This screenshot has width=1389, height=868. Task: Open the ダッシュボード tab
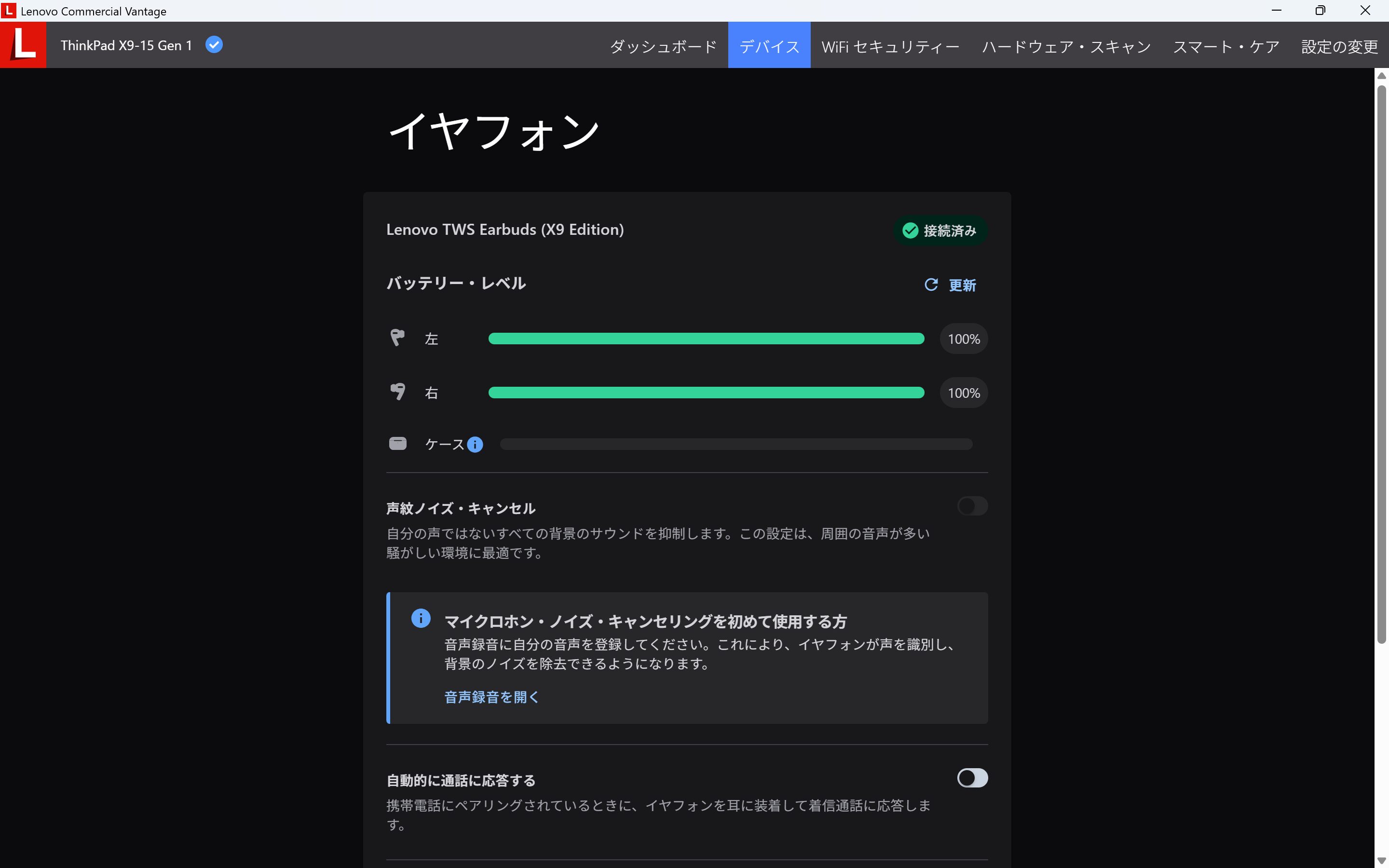click(663, 45)
